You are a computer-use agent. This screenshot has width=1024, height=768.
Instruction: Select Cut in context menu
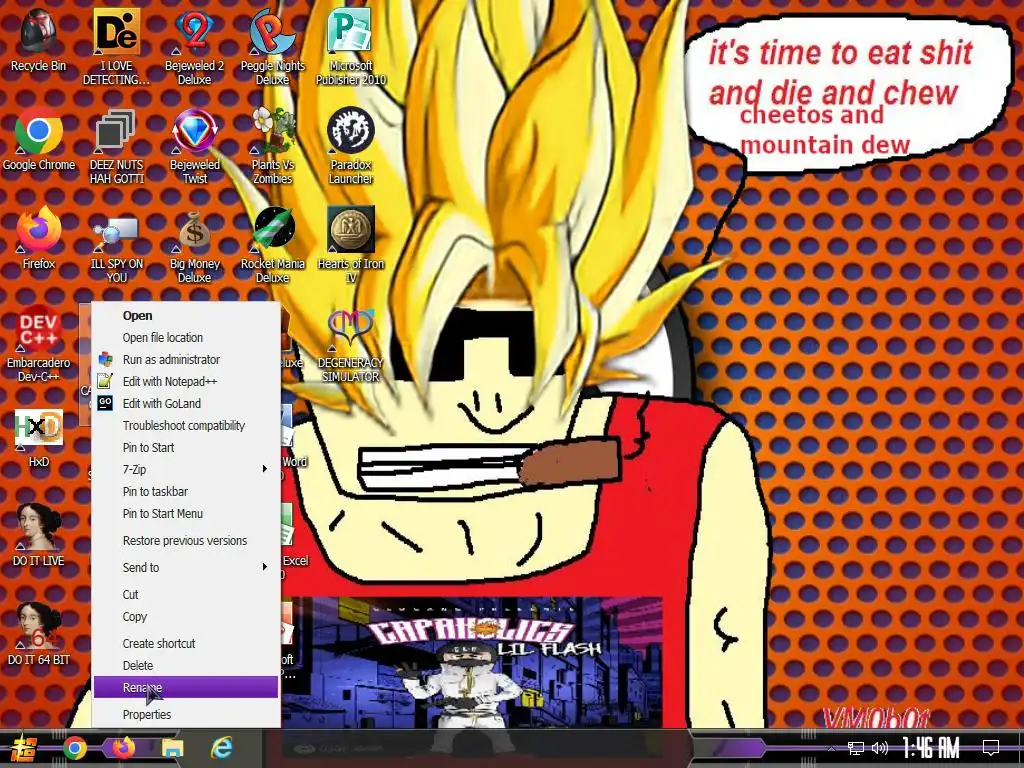click(x=185, y=594)
